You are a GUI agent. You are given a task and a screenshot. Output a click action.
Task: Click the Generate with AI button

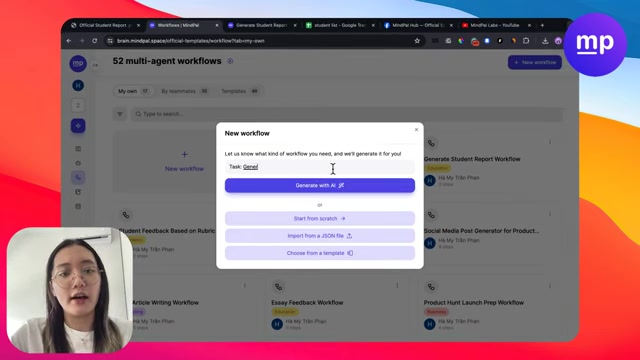coord(320,185)
